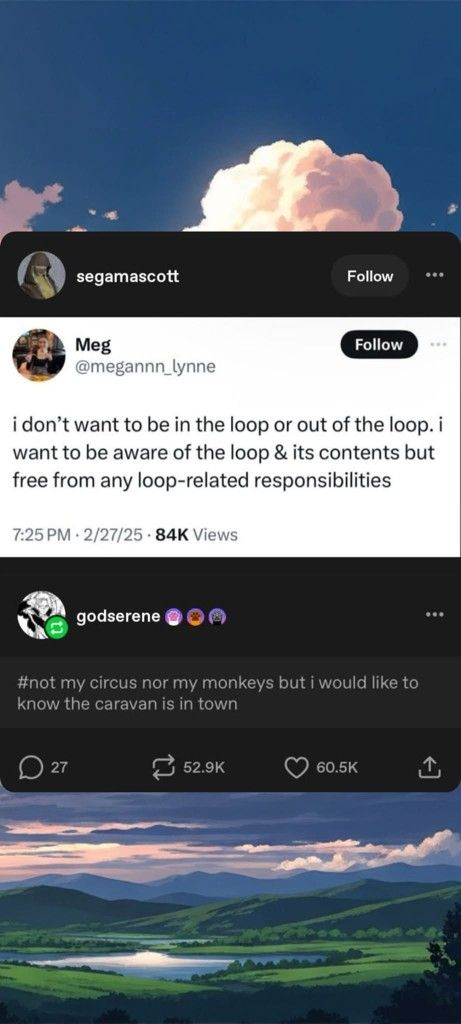Click the green reblog badge icon
The image size is (461, 1024).
(57, 629)
